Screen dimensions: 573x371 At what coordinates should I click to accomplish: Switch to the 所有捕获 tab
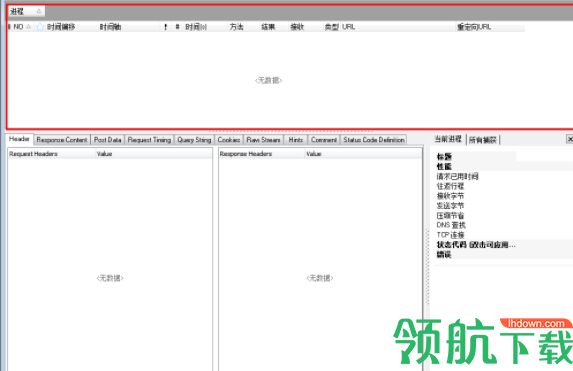[483, 140]
